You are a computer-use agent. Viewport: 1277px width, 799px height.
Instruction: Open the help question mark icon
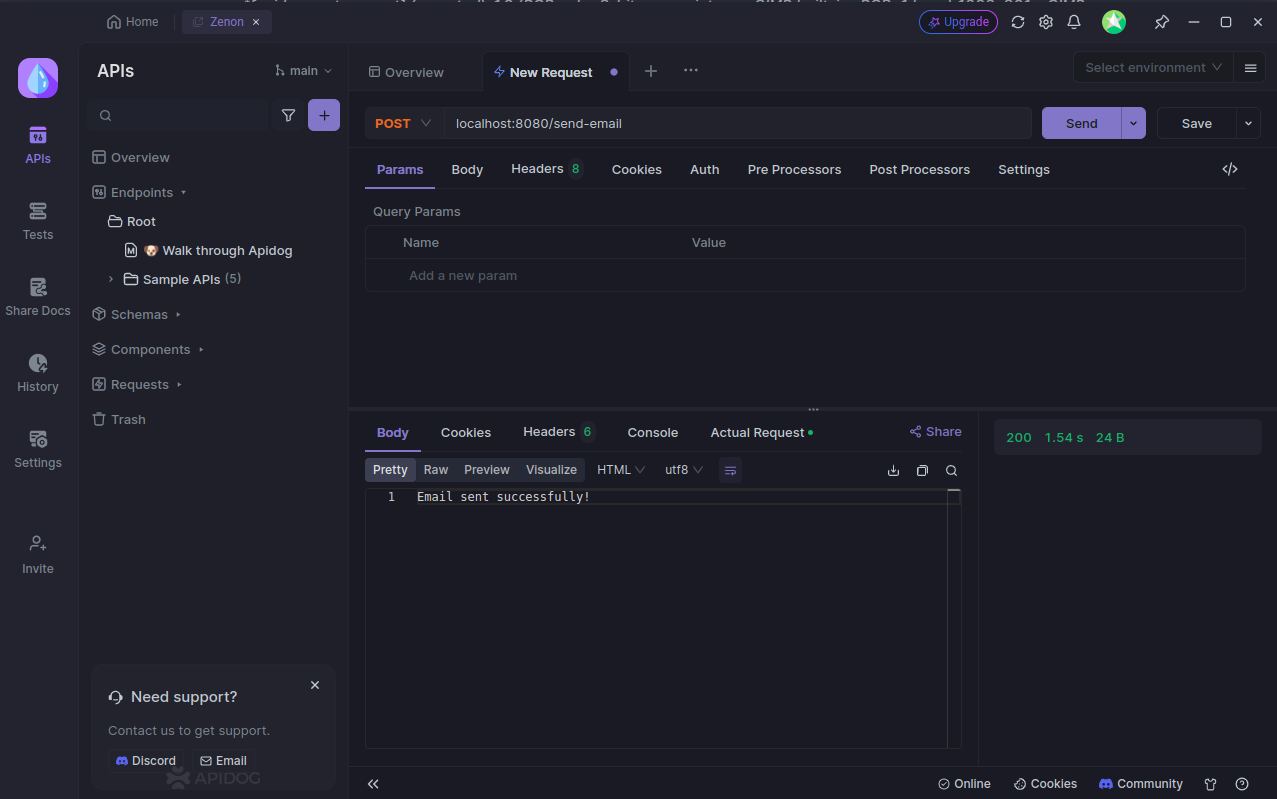(1242, 784)
